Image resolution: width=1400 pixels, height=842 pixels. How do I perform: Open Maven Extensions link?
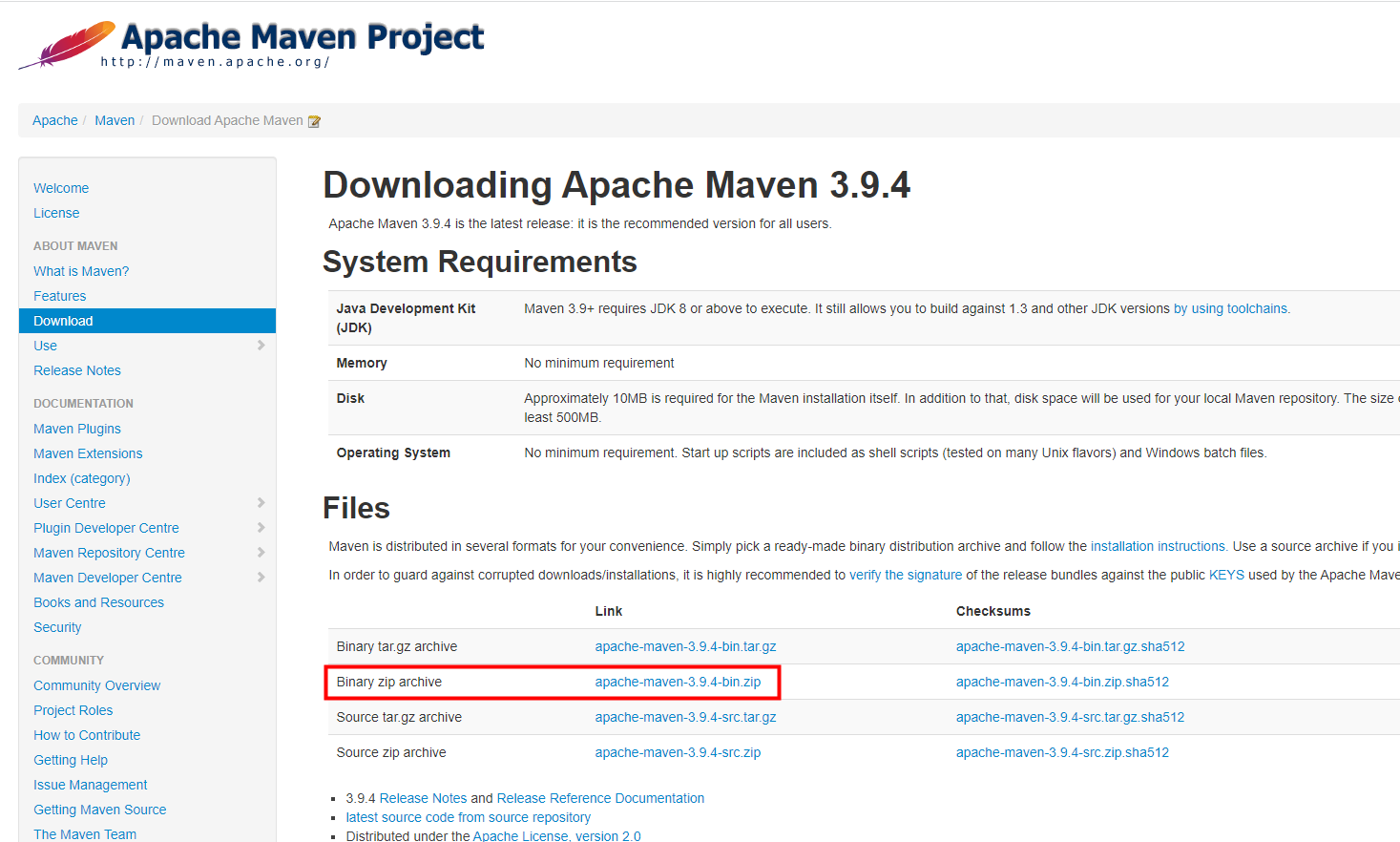[x=88, y=453]
